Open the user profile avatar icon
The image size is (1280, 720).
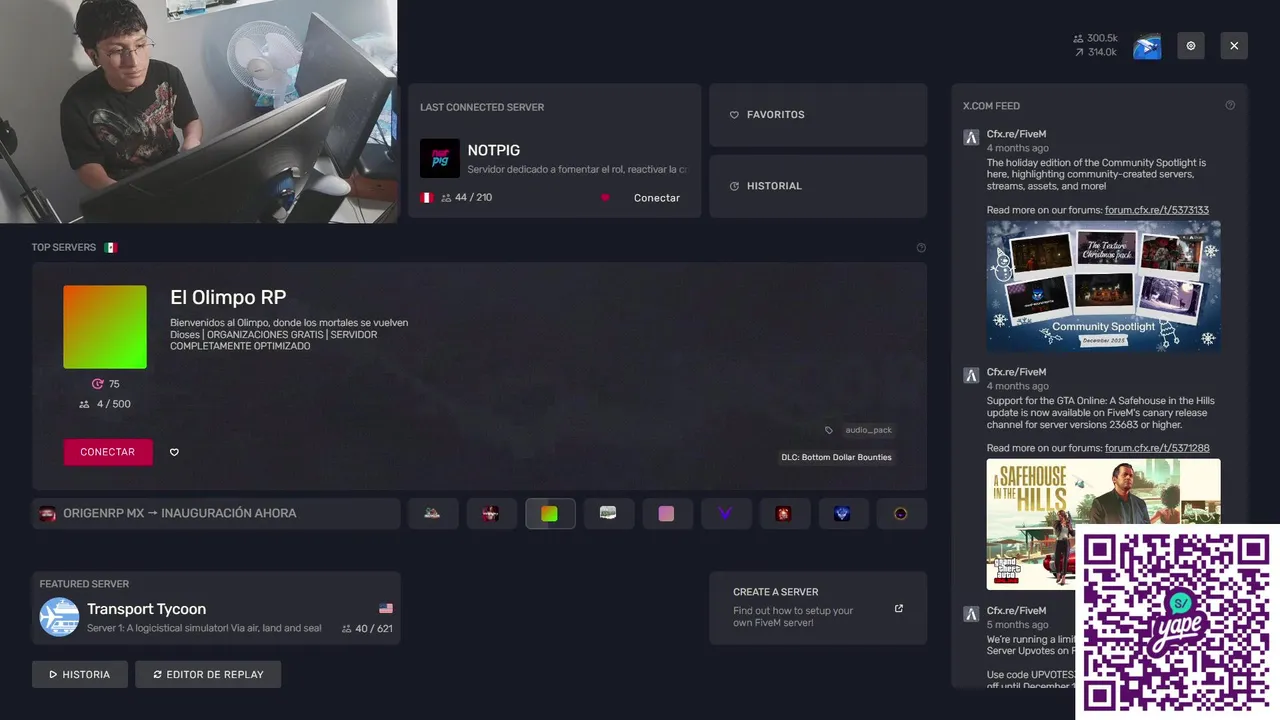click(x=1147, y=46)
